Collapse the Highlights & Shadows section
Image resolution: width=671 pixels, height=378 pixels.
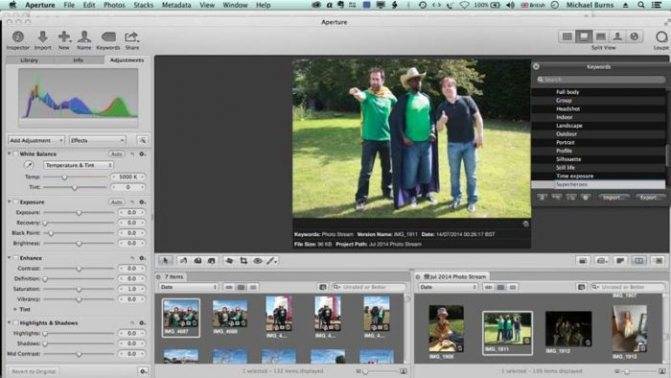pos(9,323)
